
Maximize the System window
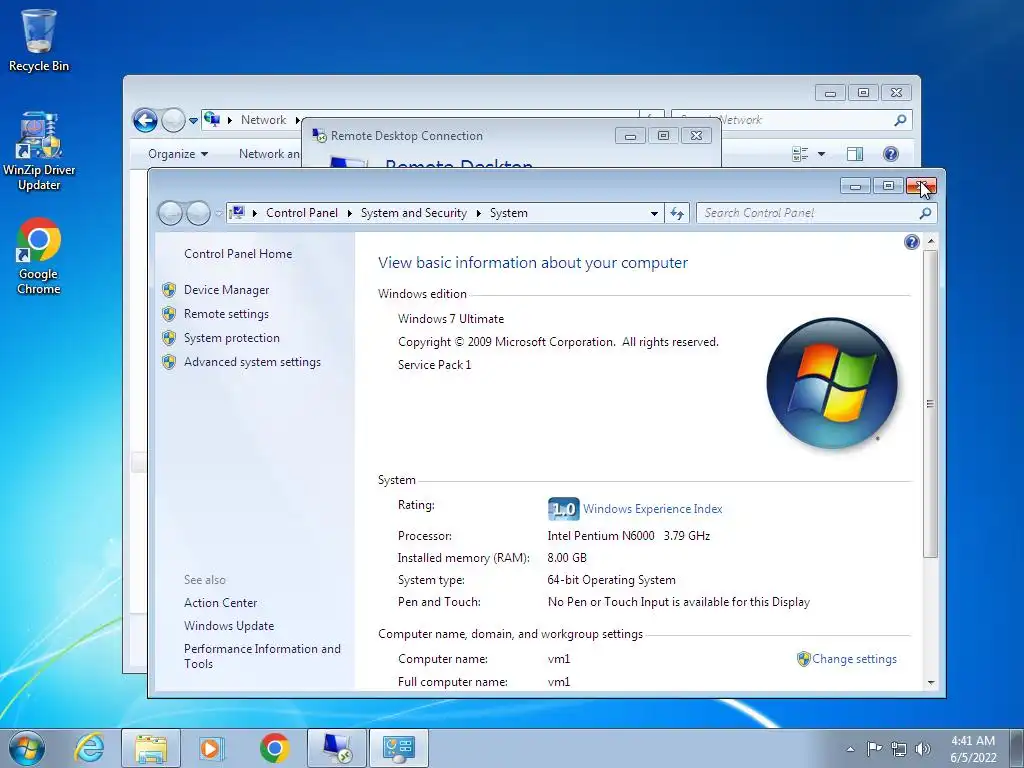click(888, 187)
